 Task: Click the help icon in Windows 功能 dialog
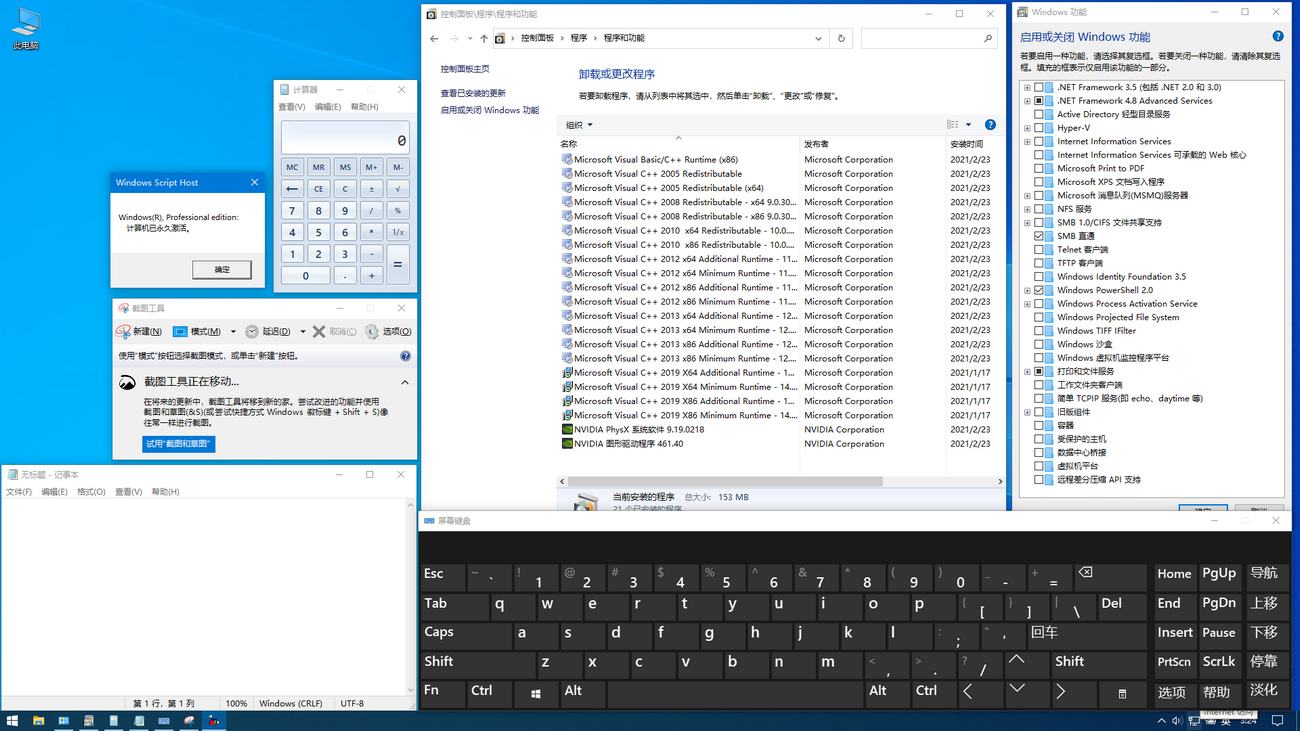(1278, 37)
